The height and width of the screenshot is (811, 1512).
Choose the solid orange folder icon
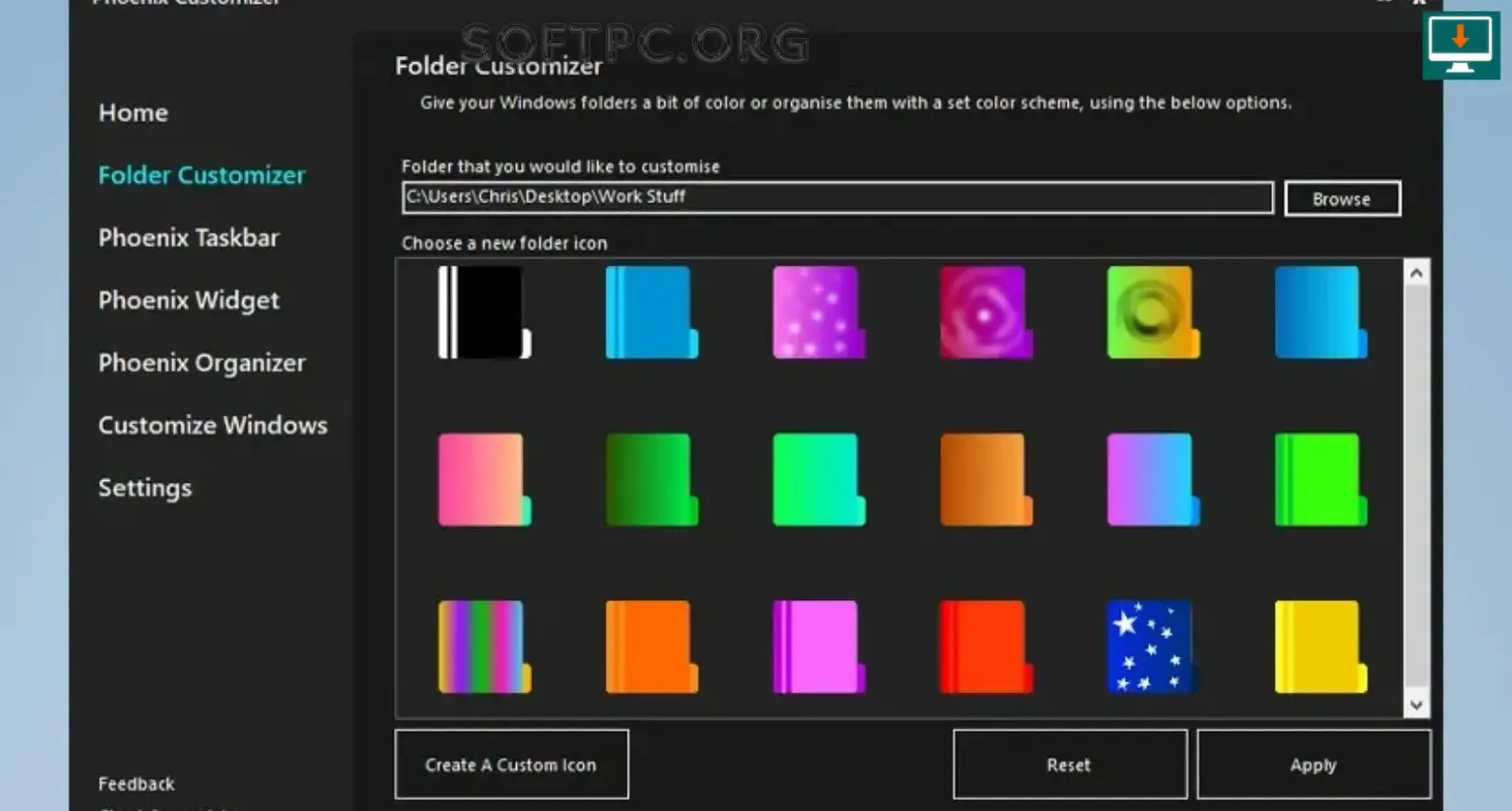651,647
